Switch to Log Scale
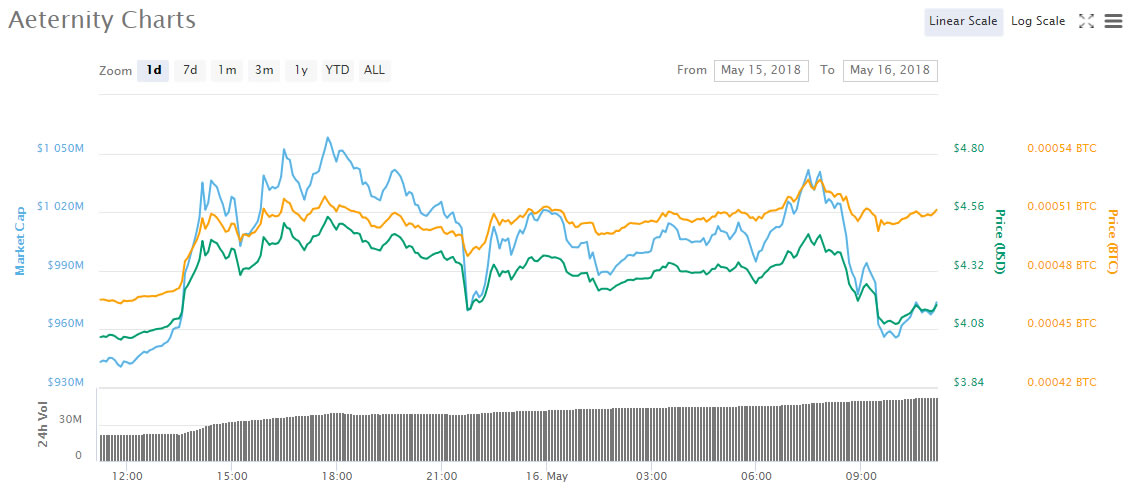The width and height of the screenshot is (1131, 499). coord(1038,21)
